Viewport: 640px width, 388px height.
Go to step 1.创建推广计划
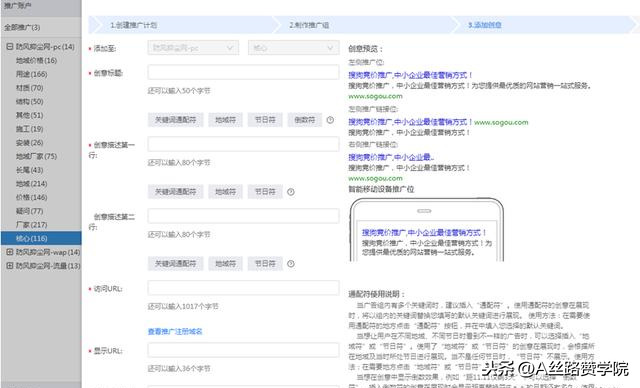133,25
